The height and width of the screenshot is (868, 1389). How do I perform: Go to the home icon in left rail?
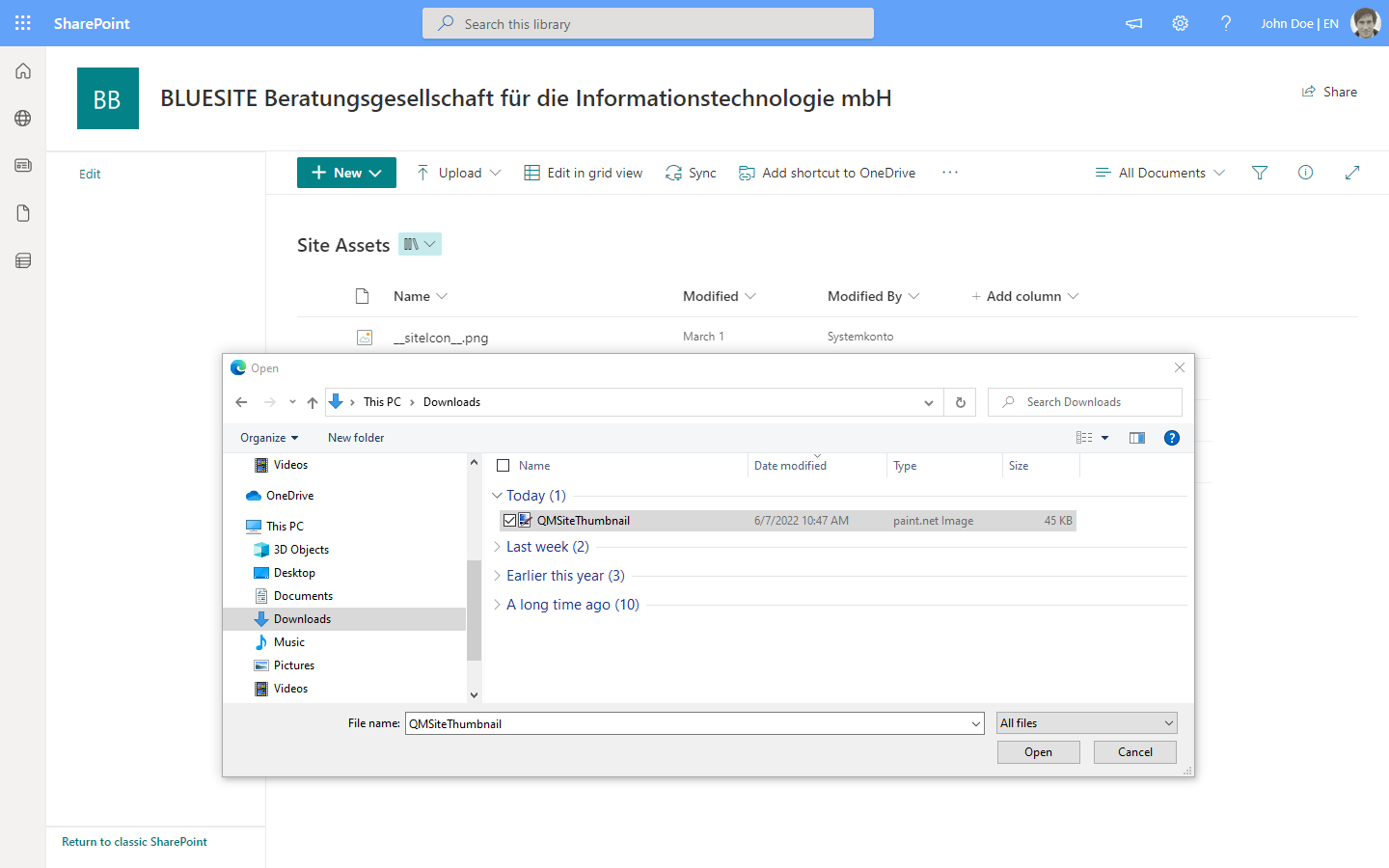[x=23, y=70]
